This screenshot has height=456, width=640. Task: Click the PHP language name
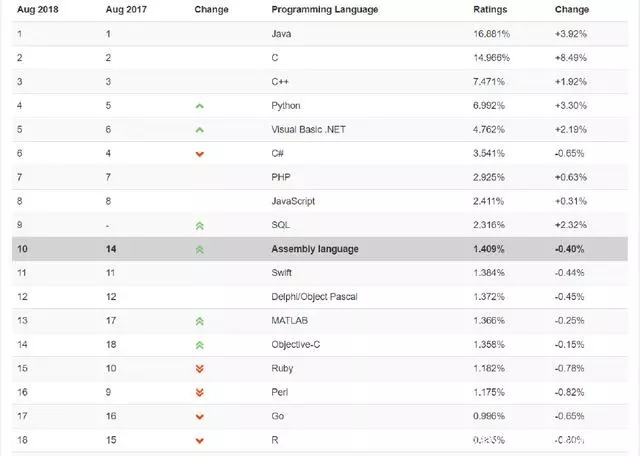[281, 177]
